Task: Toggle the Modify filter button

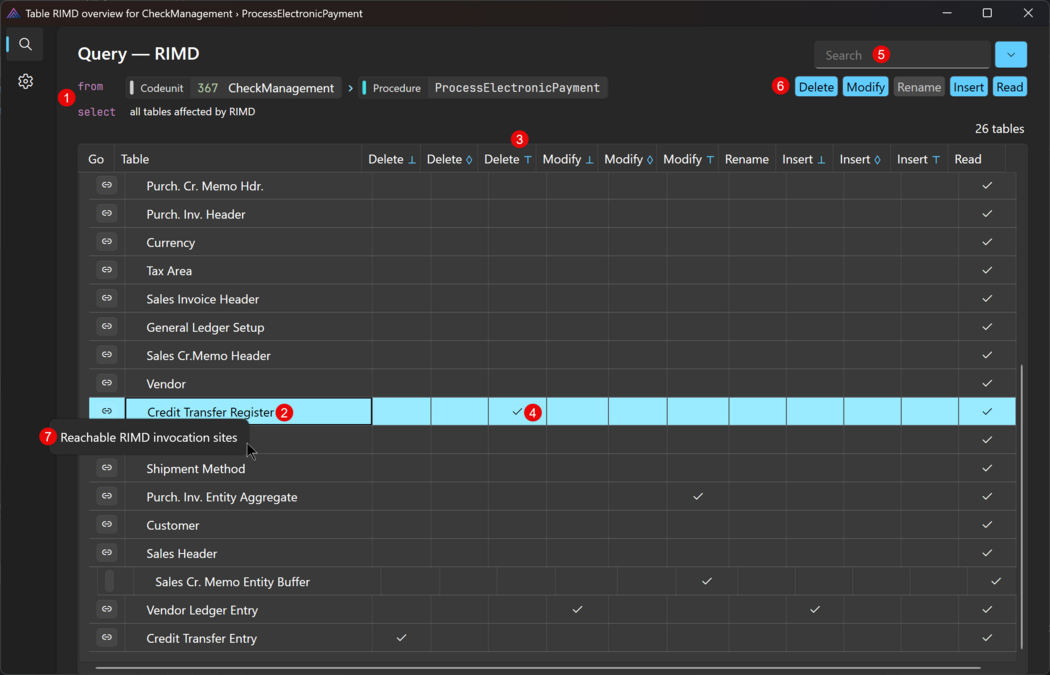Action: pyautogui.click(x=865, y=87)
